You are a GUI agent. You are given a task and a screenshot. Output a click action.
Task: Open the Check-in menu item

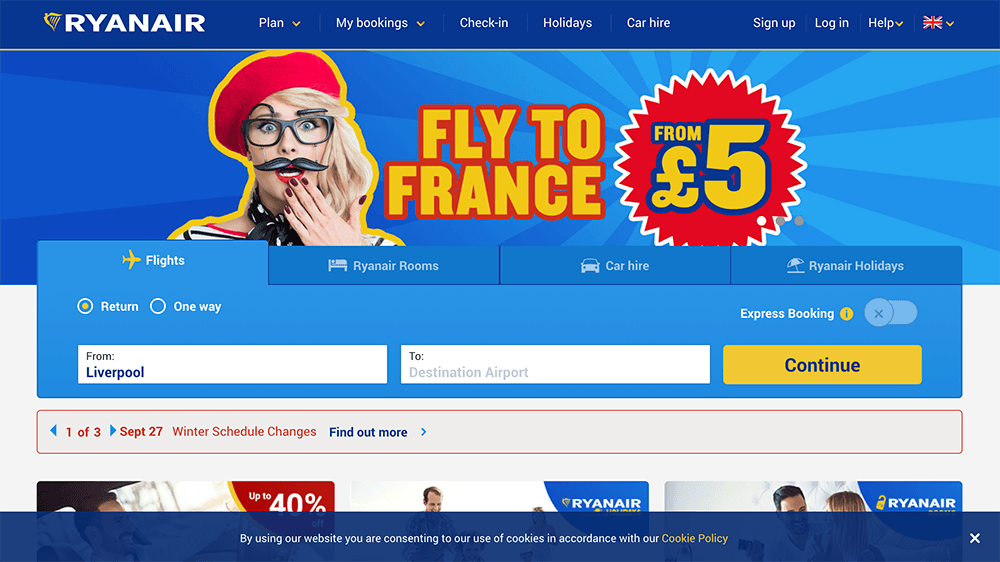tap(484, 23)
